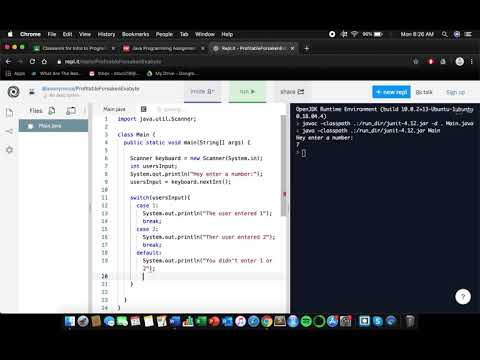Click the Apple menu icon

click(10, 34)
